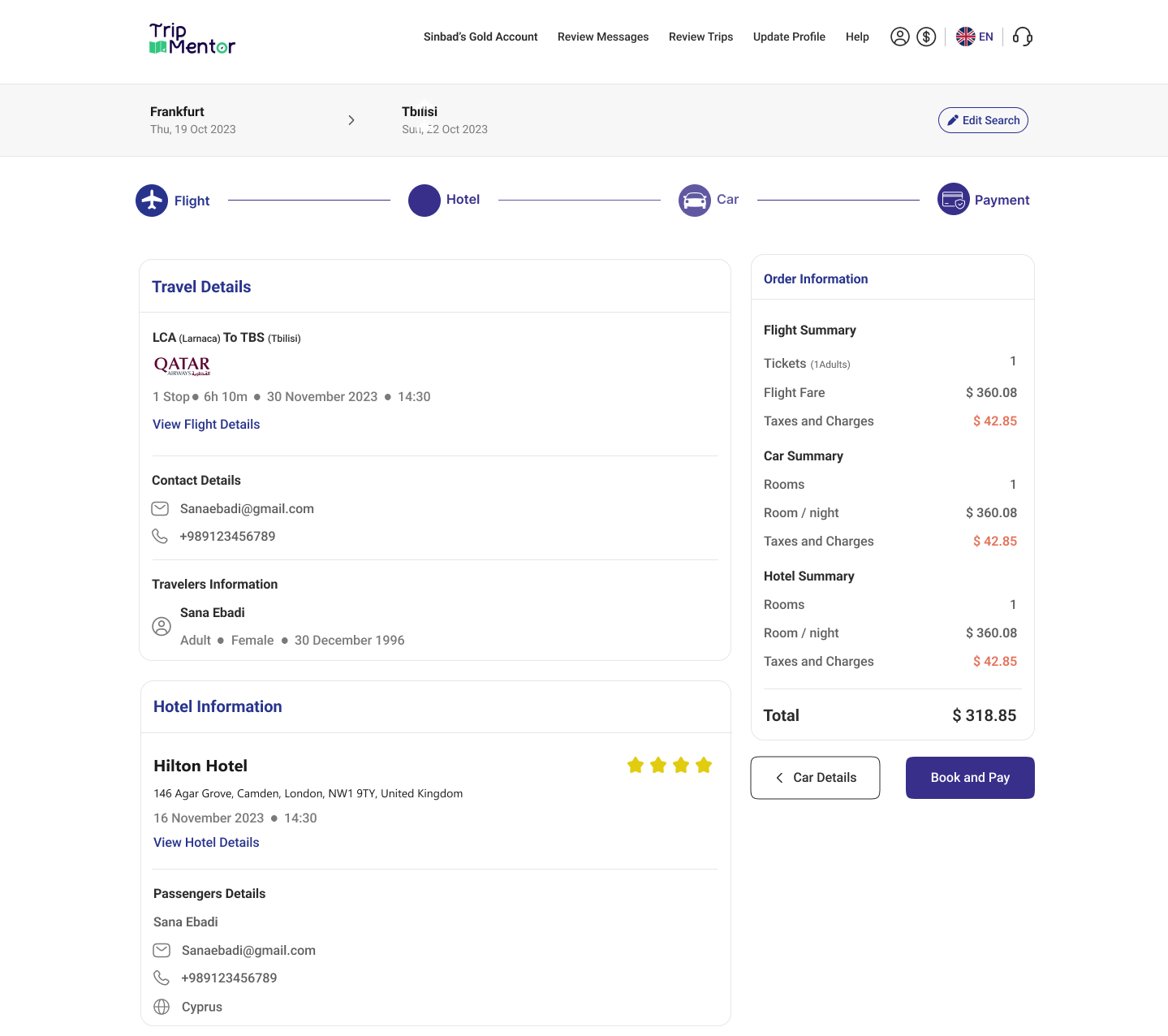Click the phone icon in Contact Details
Image resolution: width=1168 pixels, height=1036 pixels.
point(160,536)
